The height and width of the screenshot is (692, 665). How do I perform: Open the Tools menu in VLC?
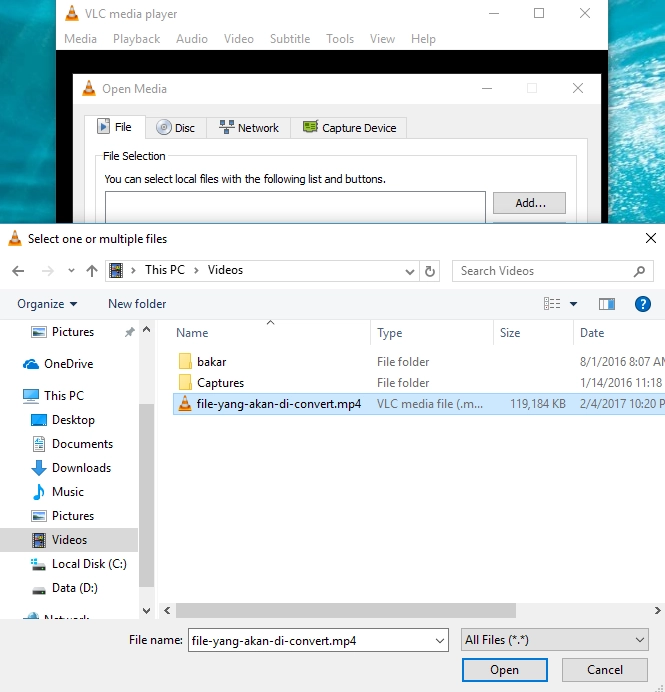(x=340, y=39)
